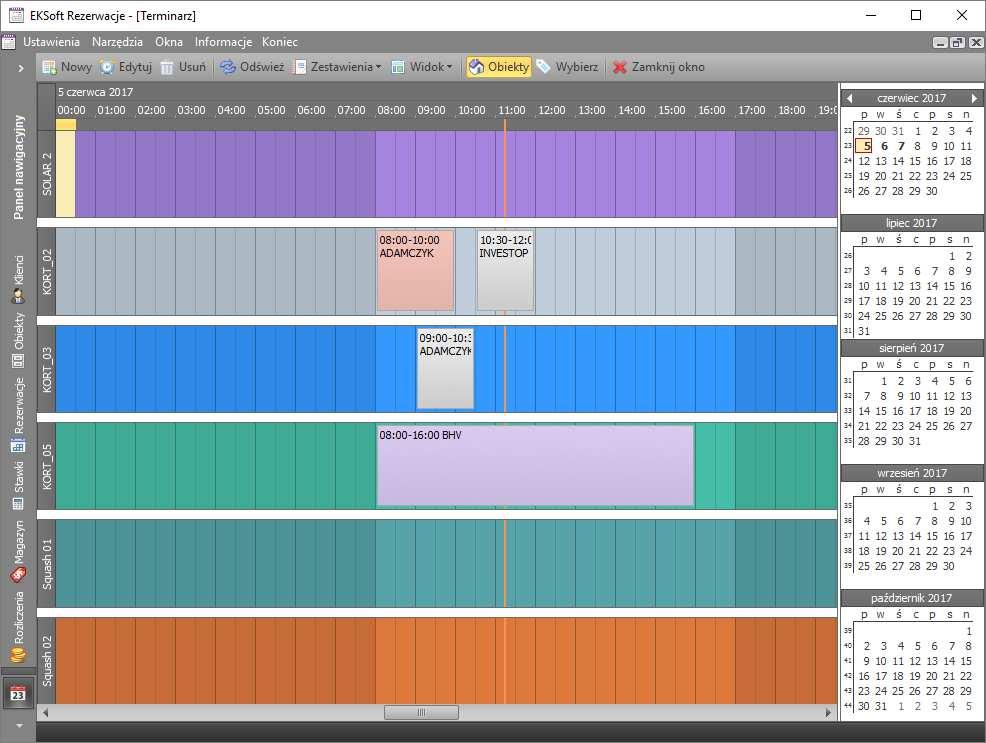
Task: Click the Edytuj edit icon
Action: pos(108,67)
